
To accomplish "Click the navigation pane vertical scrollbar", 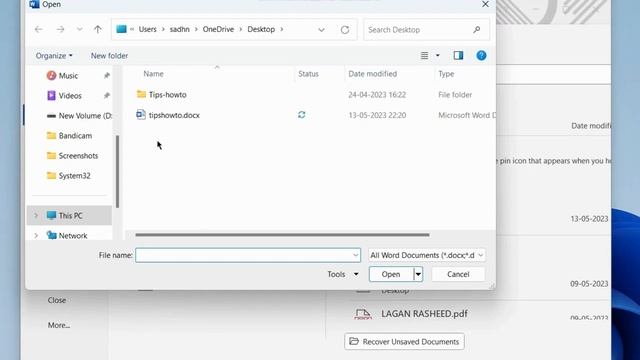I will [x=118, y=171].
